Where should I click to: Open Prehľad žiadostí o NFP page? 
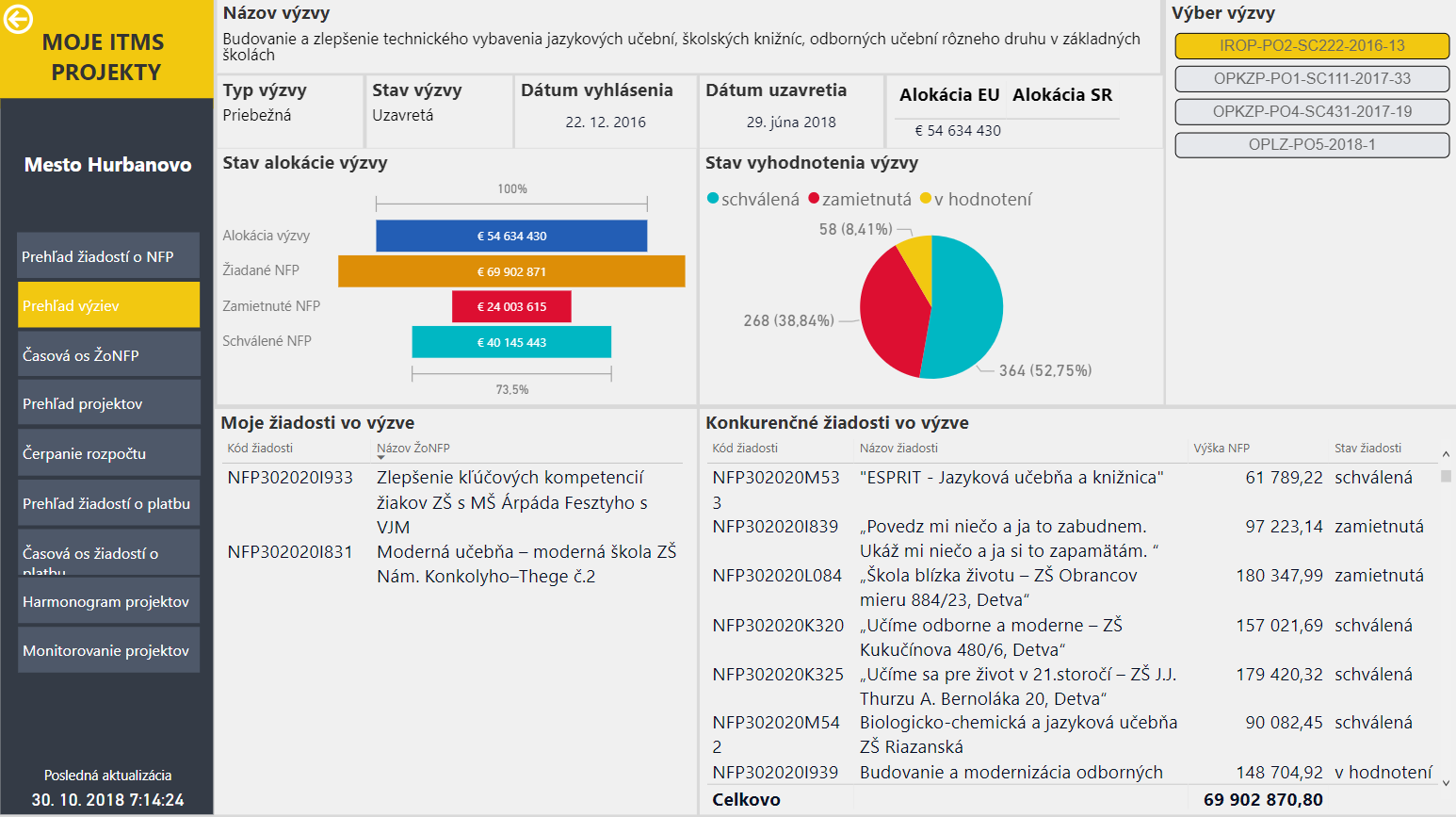[x=108, y=256]
